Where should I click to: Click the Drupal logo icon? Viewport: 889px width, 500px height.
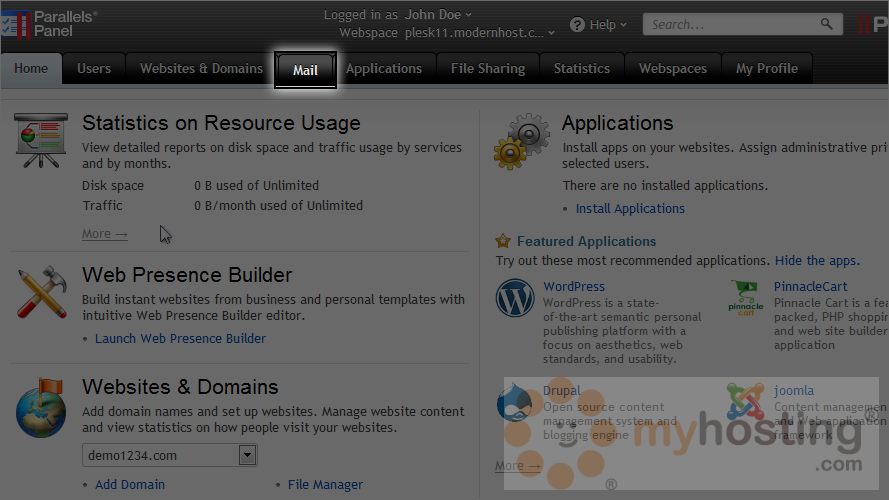(514, 402)
